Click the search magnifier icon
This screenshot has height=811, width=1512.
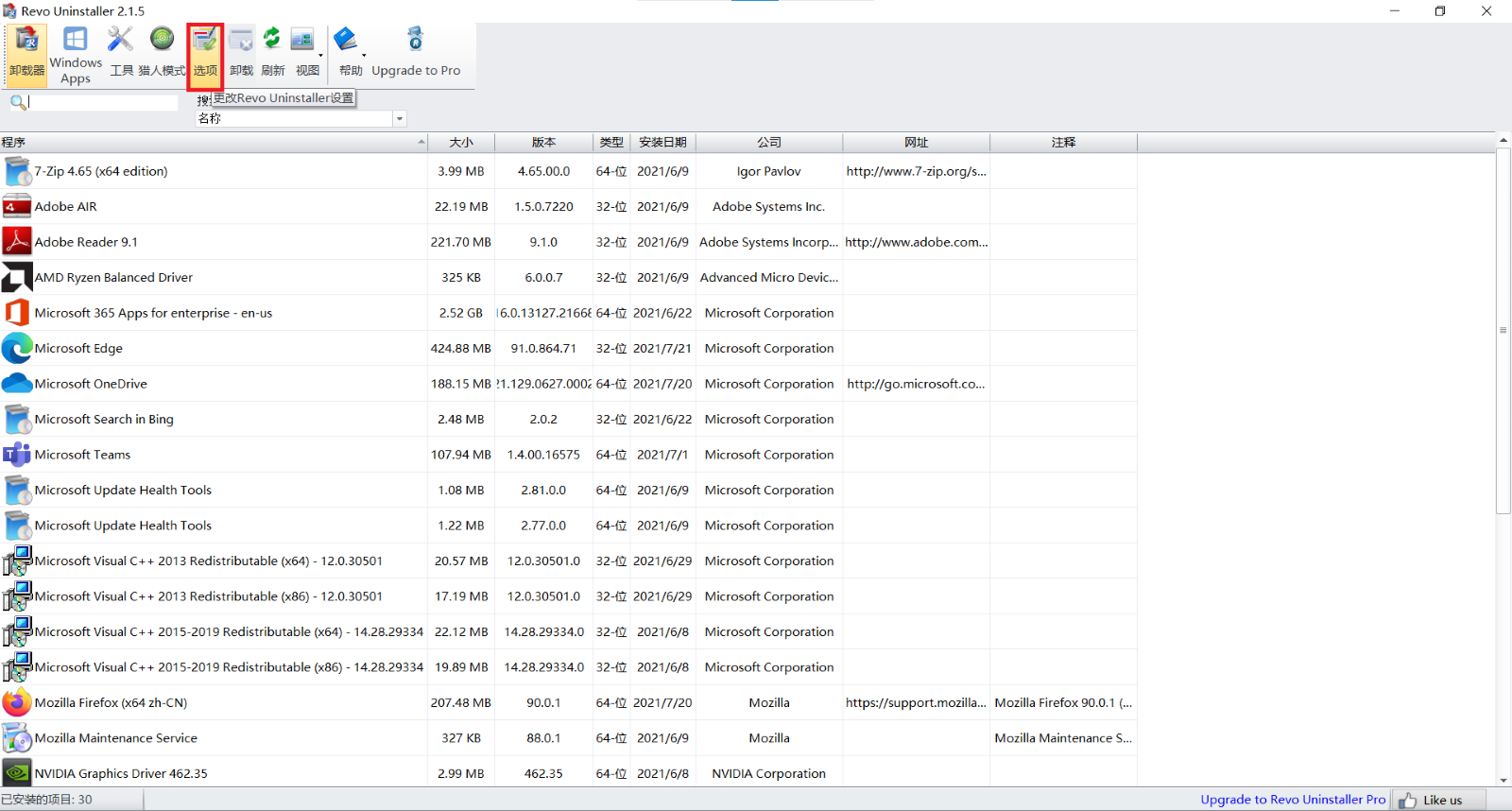(x=18, y=102)
